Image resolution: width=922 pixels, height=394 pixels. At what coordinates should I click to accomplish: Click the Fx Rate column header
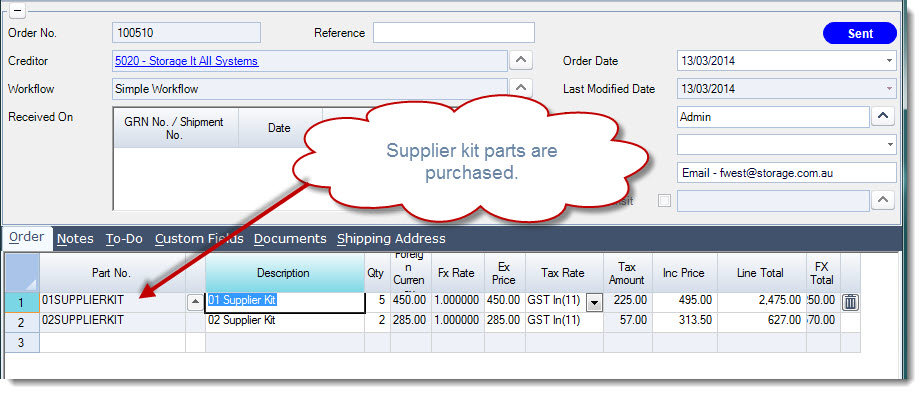coord(457,273)
